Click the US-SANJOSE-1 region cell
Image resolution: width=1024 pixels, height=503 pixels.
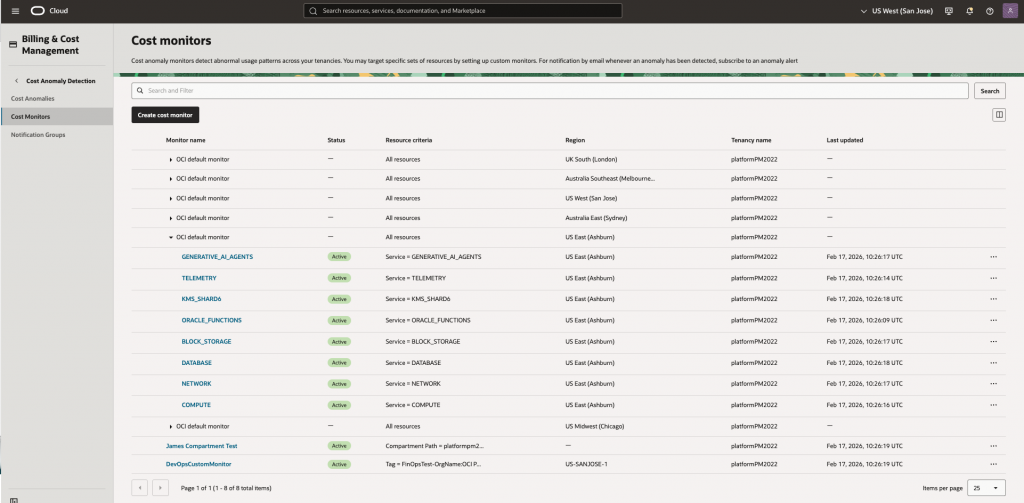pos(586,464)
